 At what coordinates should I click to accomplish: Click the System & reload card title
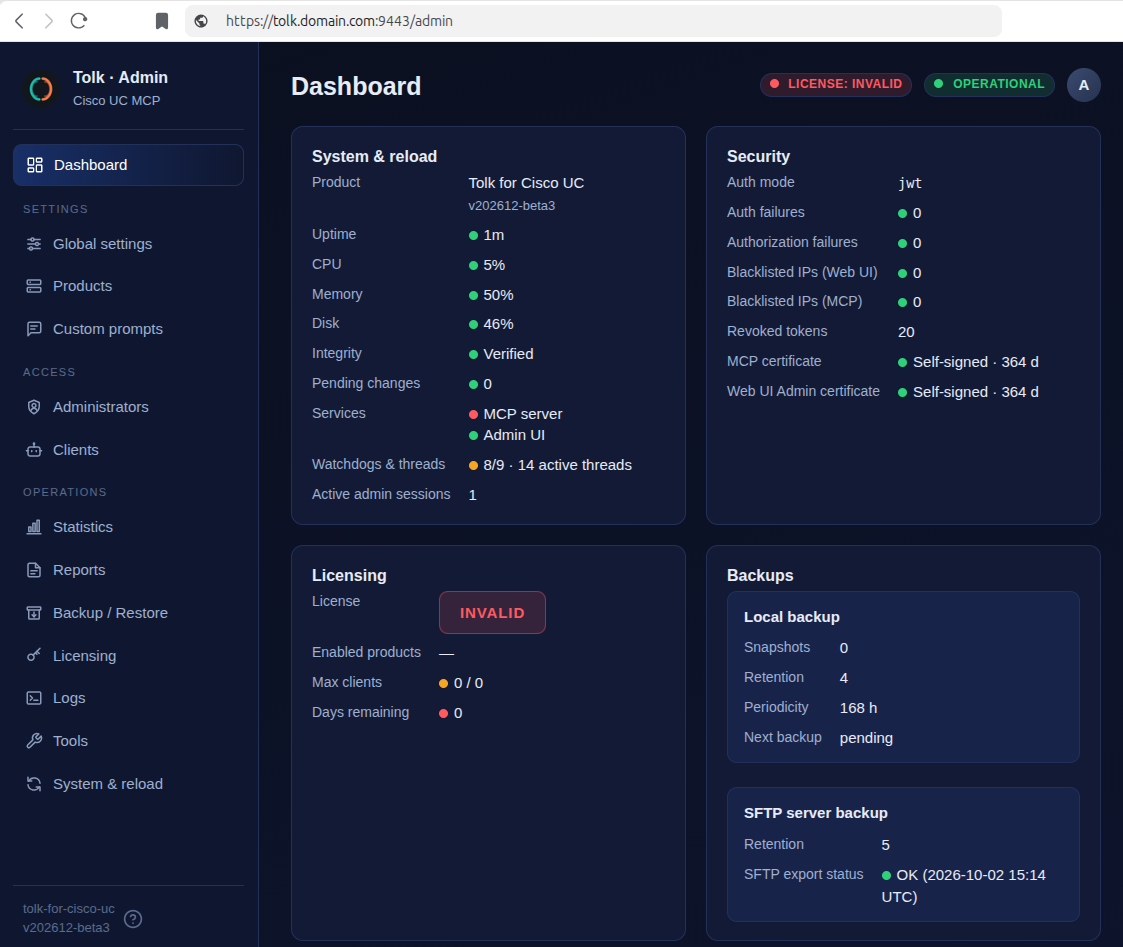374,156
